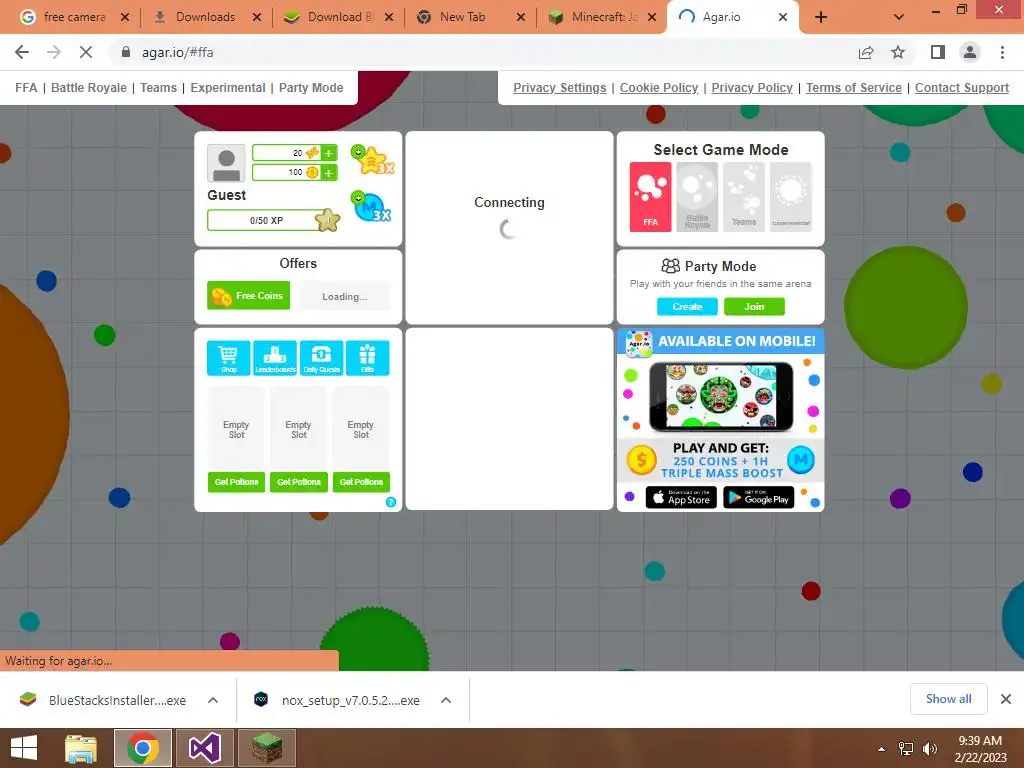Bookmark this page with star icon
Screen dimensions: 1024x768
pyautogui.click(x=898, y=52)
